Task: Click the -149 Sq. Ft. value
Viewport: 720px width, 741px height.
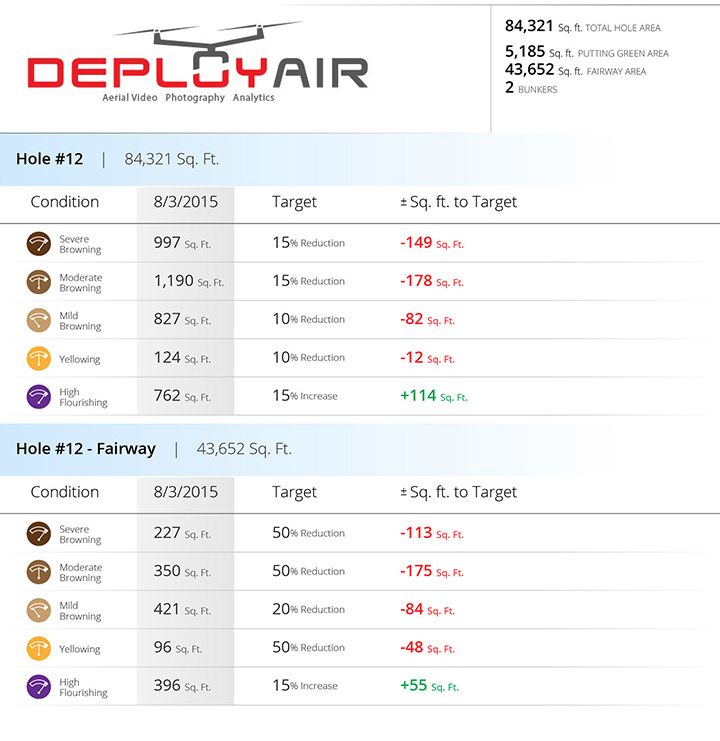Action: [432, 243]
